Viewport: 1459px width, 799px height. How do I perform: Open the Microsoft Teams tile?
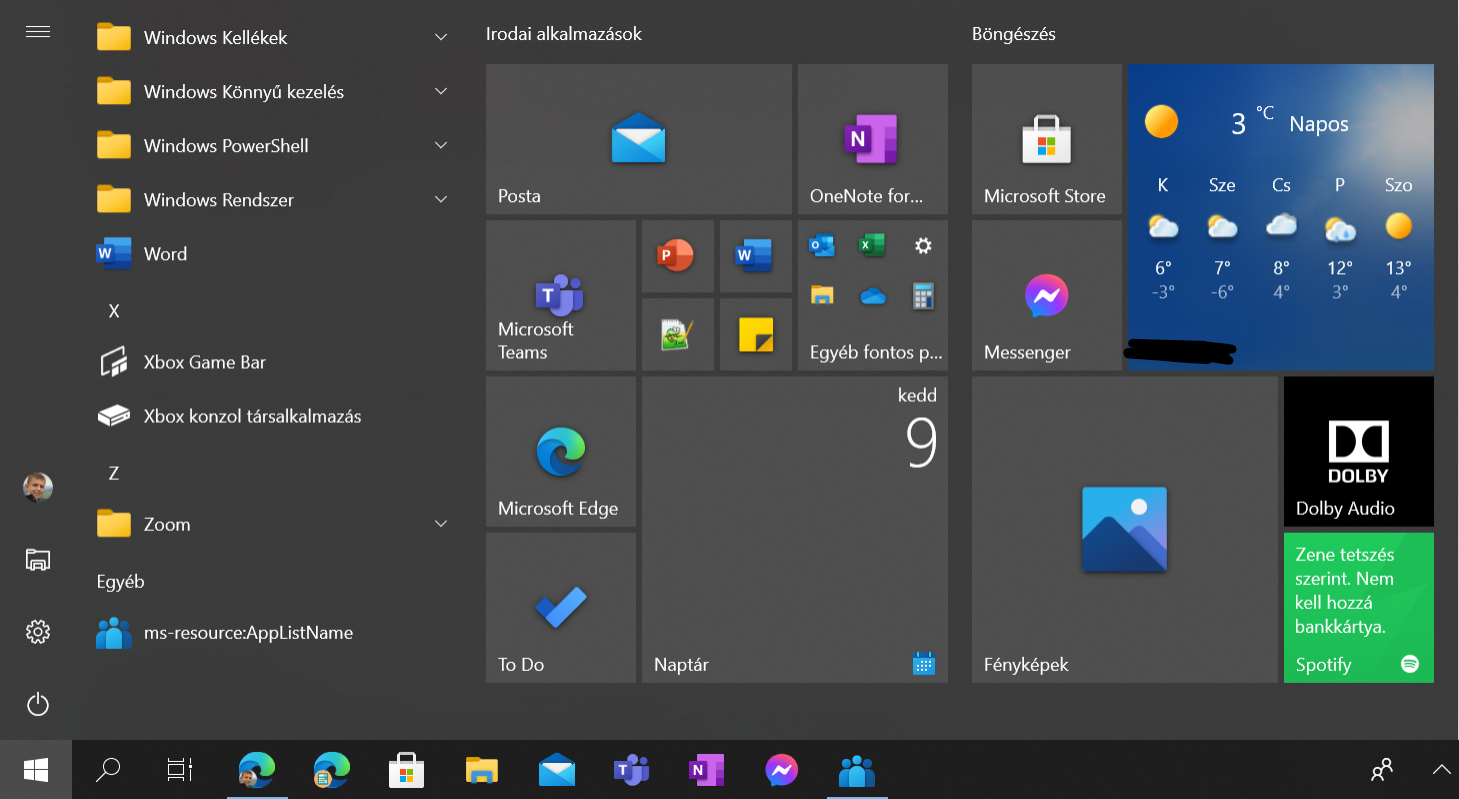click(560, 295)
